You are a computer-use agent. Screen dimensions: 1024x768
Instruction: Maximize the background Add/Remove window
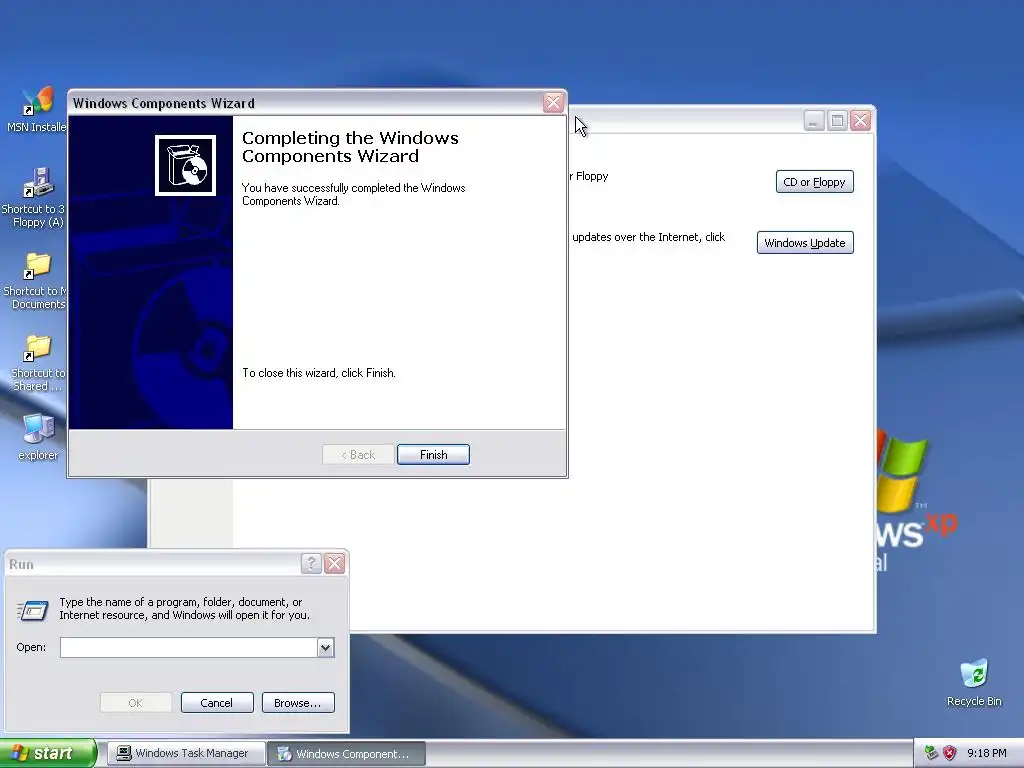837,121
